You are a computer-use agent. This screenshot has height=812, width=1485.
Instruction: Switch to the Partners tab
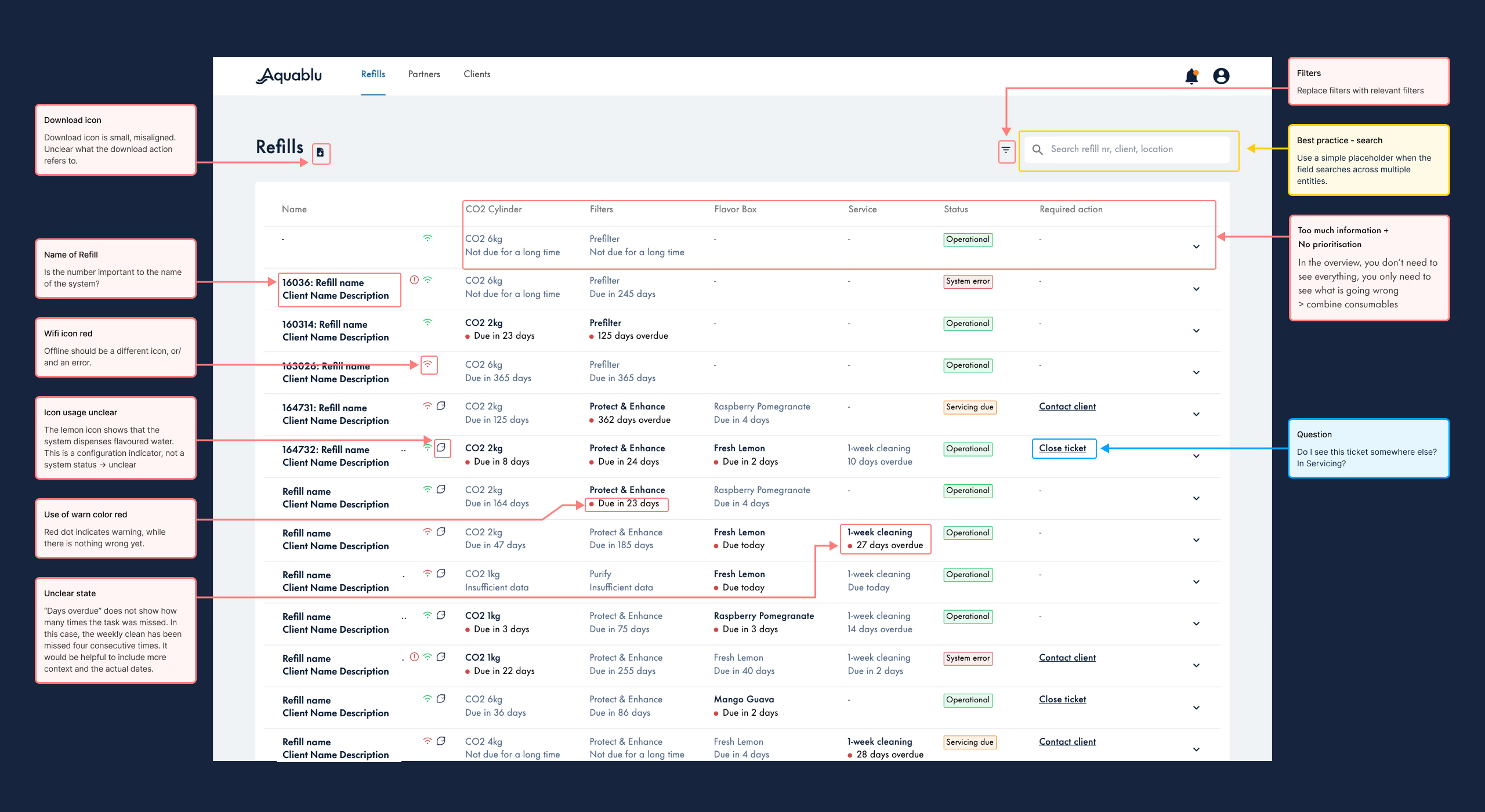[424, 74]
